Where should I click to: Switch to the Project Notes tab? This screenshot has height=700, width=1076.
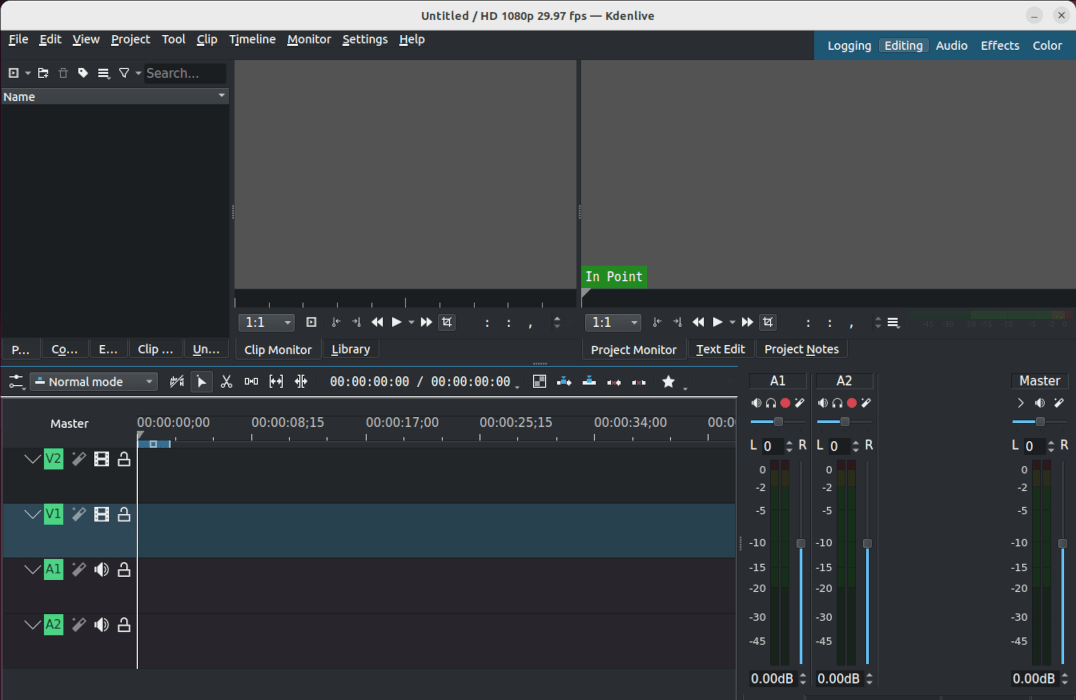pos(801,349)
